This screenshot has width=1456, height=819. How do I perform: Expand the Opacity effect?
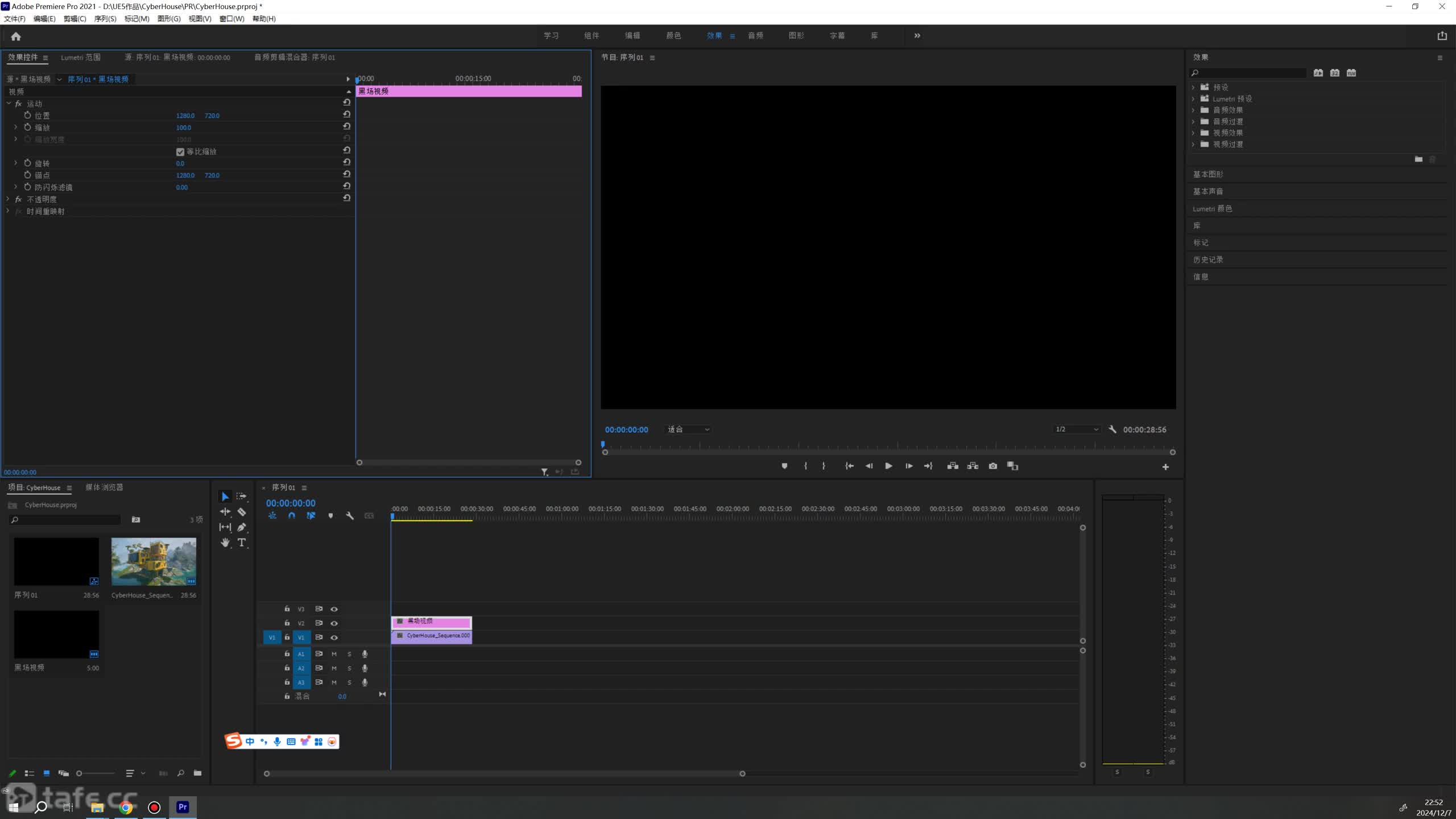8,199
